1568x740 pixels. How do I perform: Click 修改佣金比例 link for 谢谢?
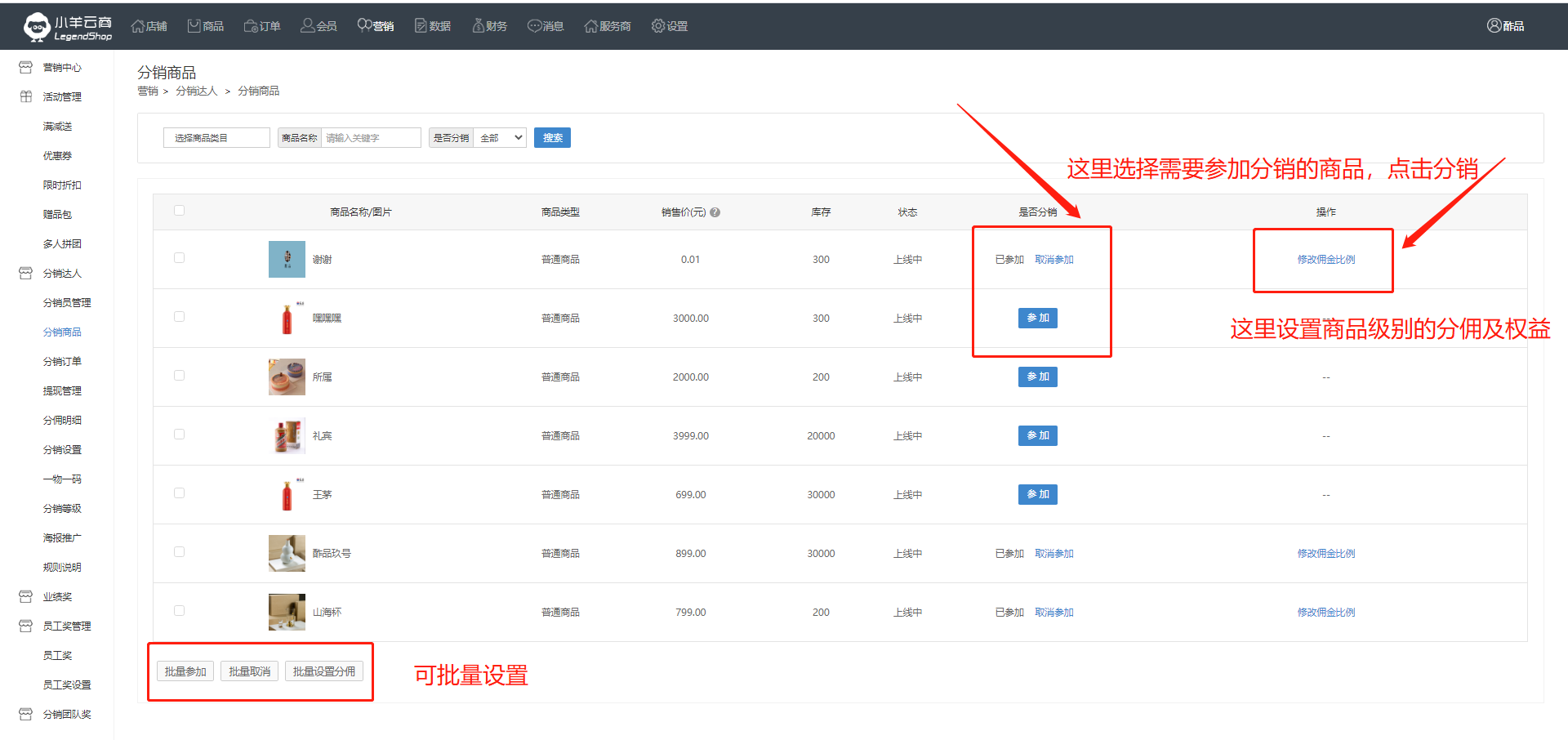1325,260
